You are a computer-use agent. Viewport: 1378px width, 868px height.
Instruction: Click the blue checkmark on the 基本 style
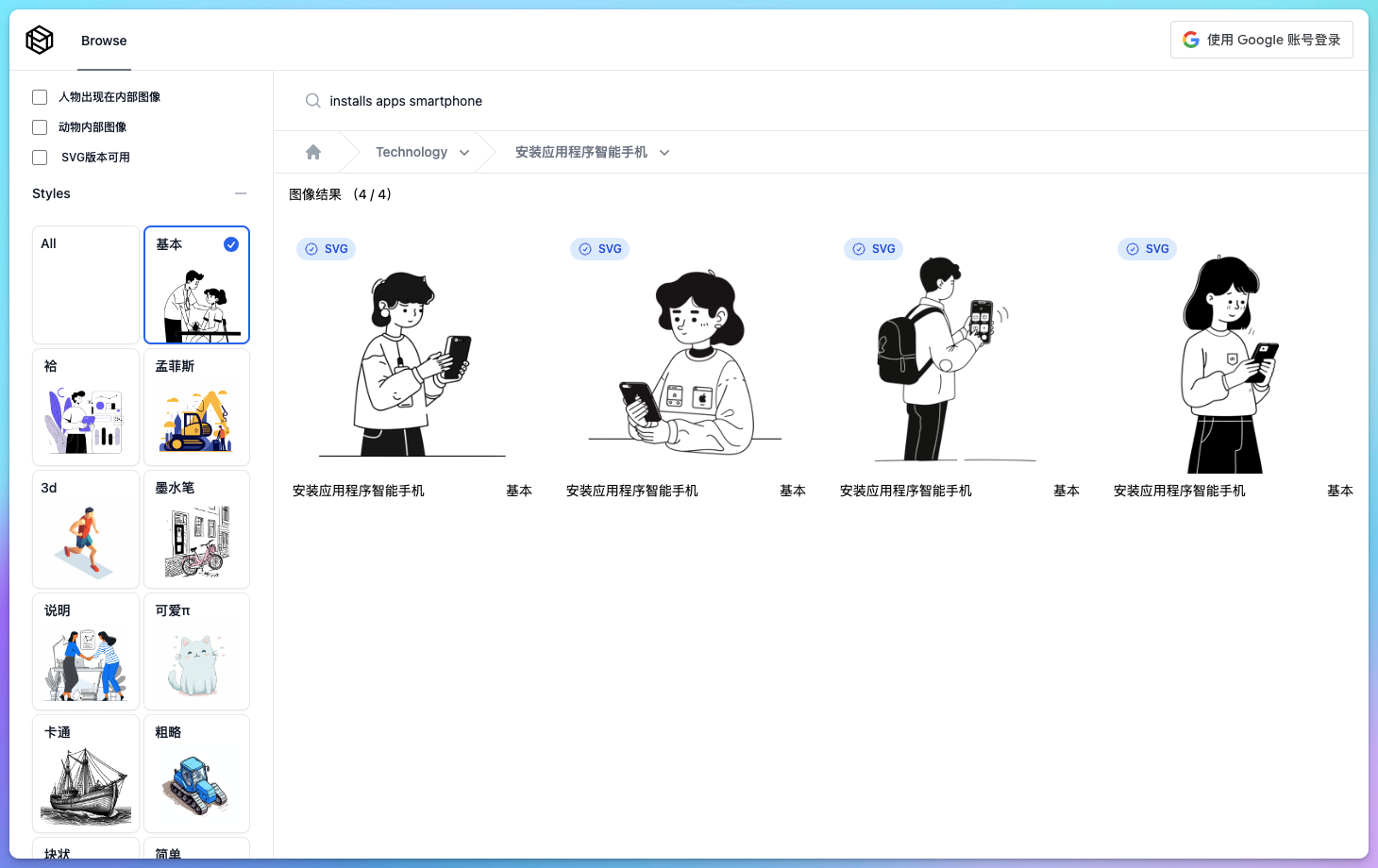(x=231, y=244)
